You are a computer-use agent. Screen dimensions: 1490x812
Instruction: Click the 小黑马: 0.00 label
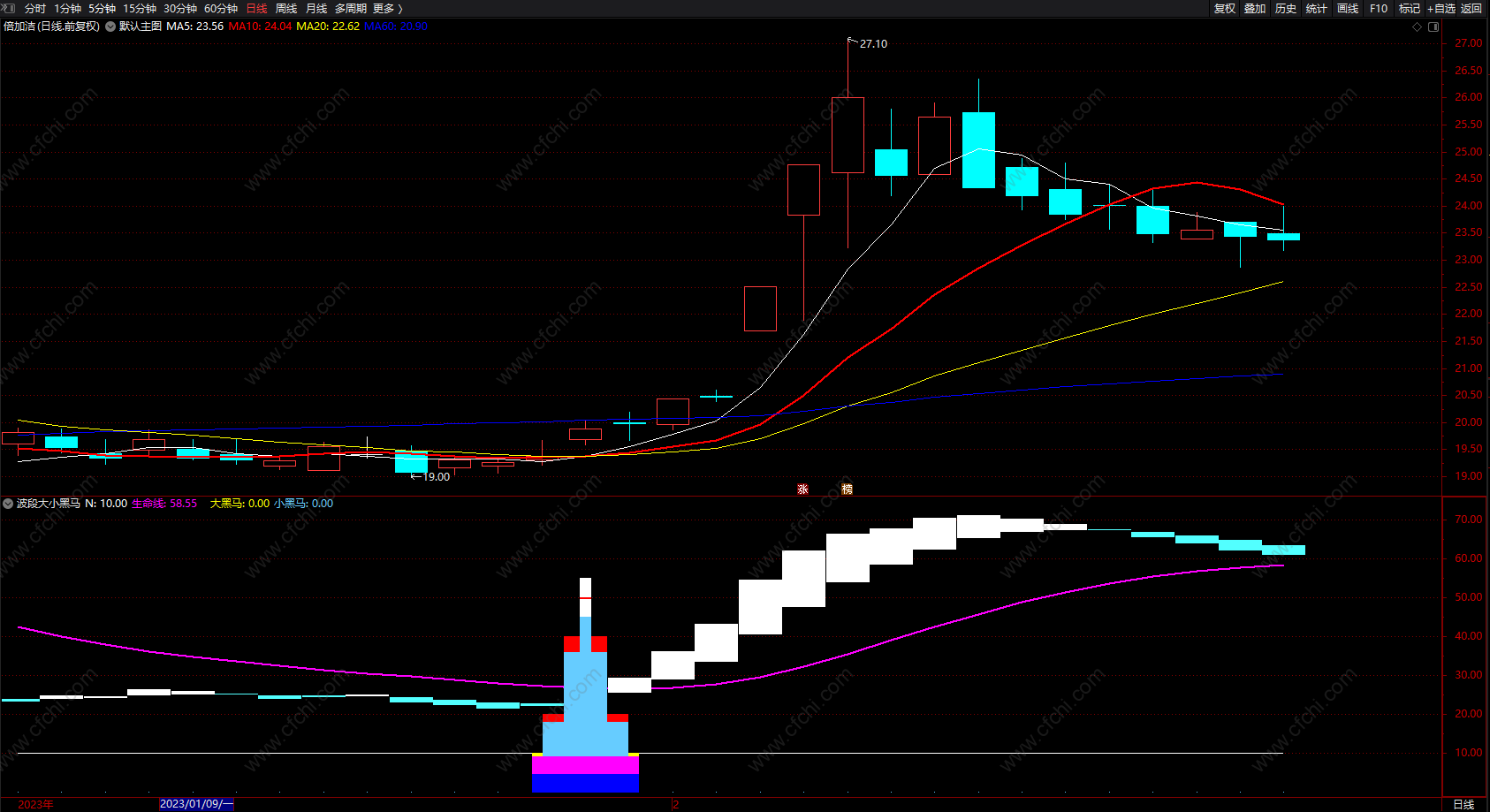point(303,504)
